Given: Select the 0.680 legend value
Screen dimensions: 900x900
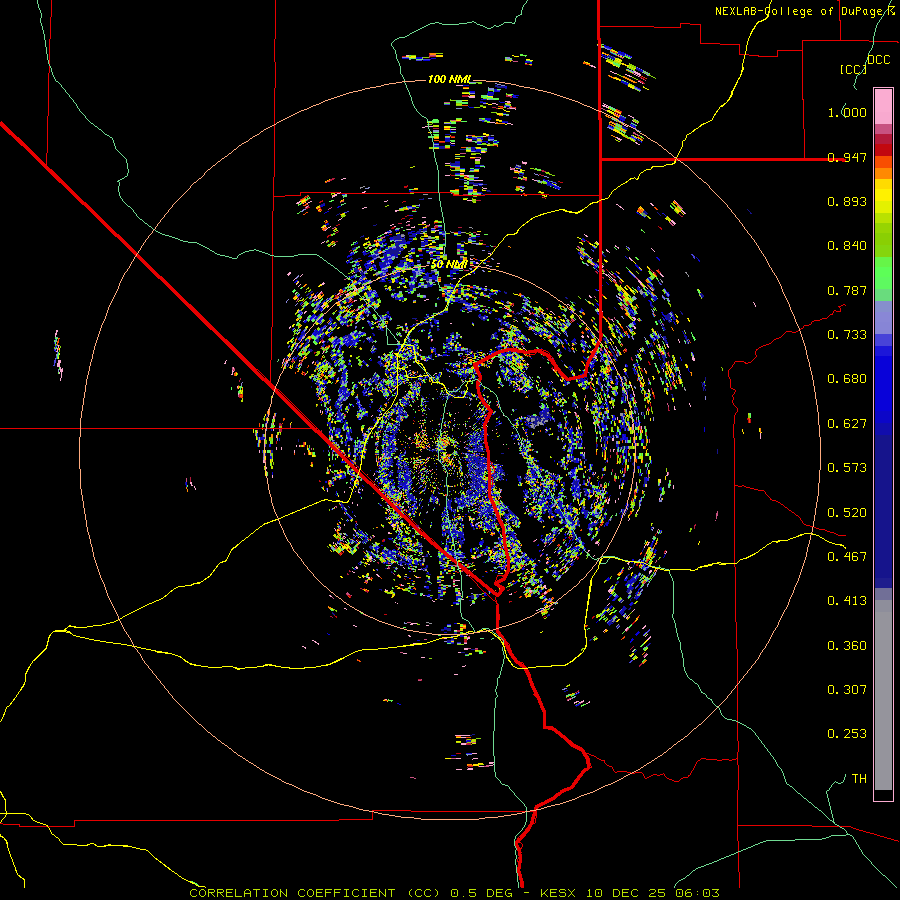Looking at the screenshot, I should 847,379.
